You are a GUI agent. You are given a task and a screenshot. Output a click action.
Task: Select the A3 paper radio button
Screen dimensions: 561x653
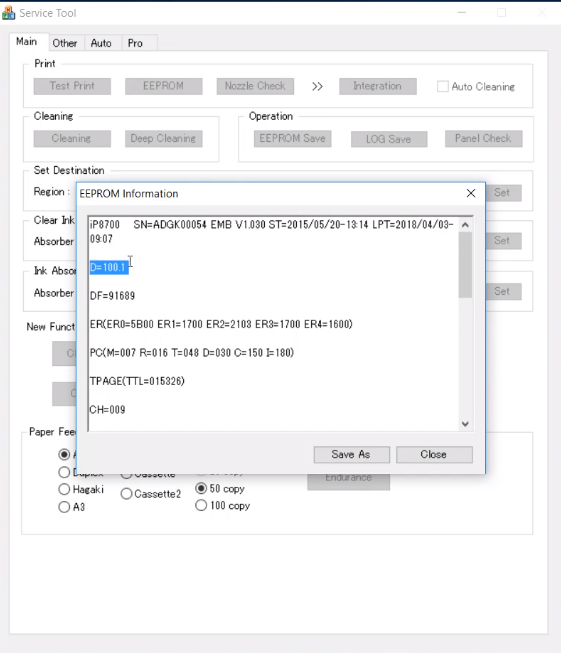pyautogui.click(x=64, y=507)
